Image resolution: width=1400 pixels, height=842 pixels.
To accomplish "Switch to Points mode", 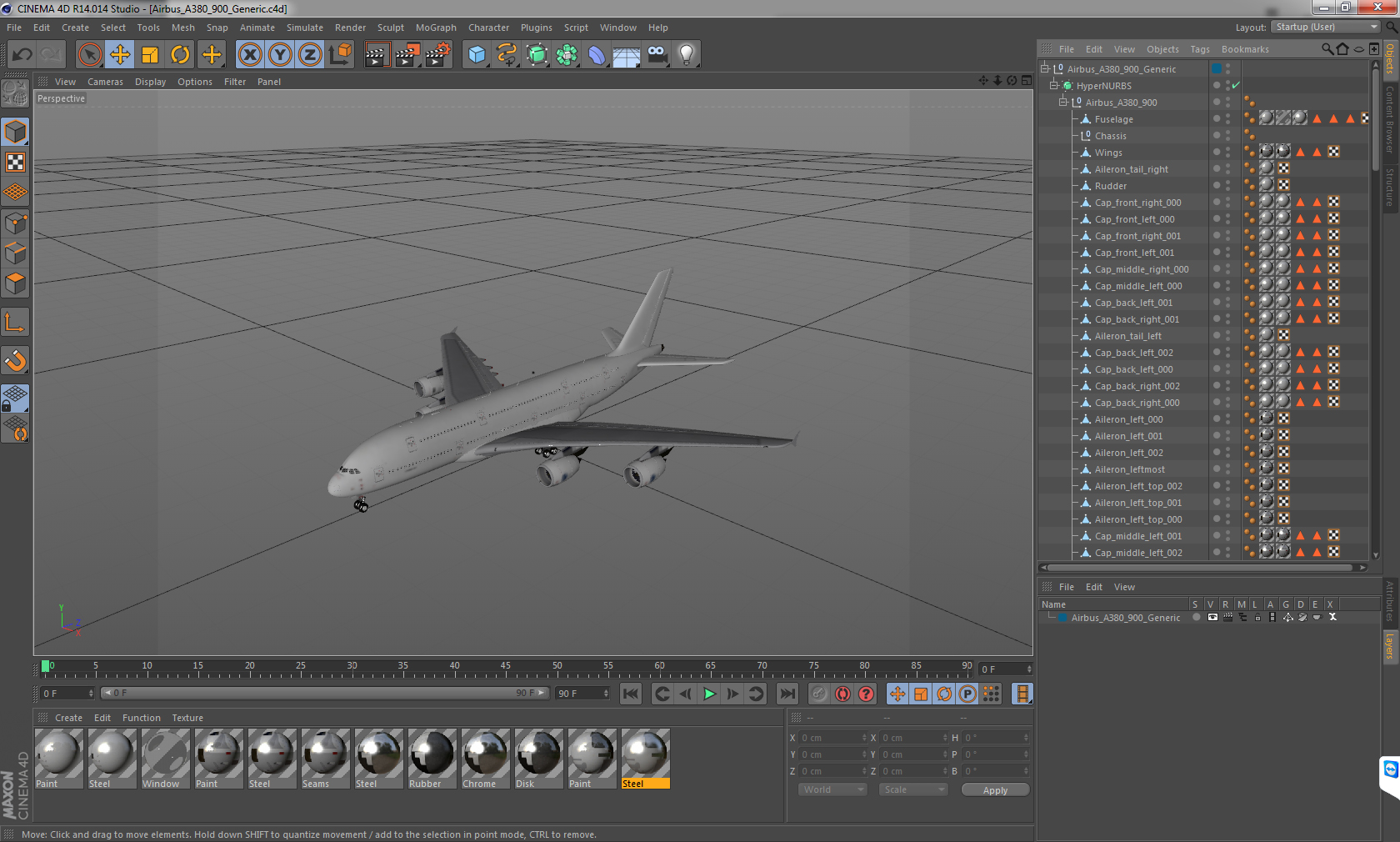I will click(x=15, y=223).
